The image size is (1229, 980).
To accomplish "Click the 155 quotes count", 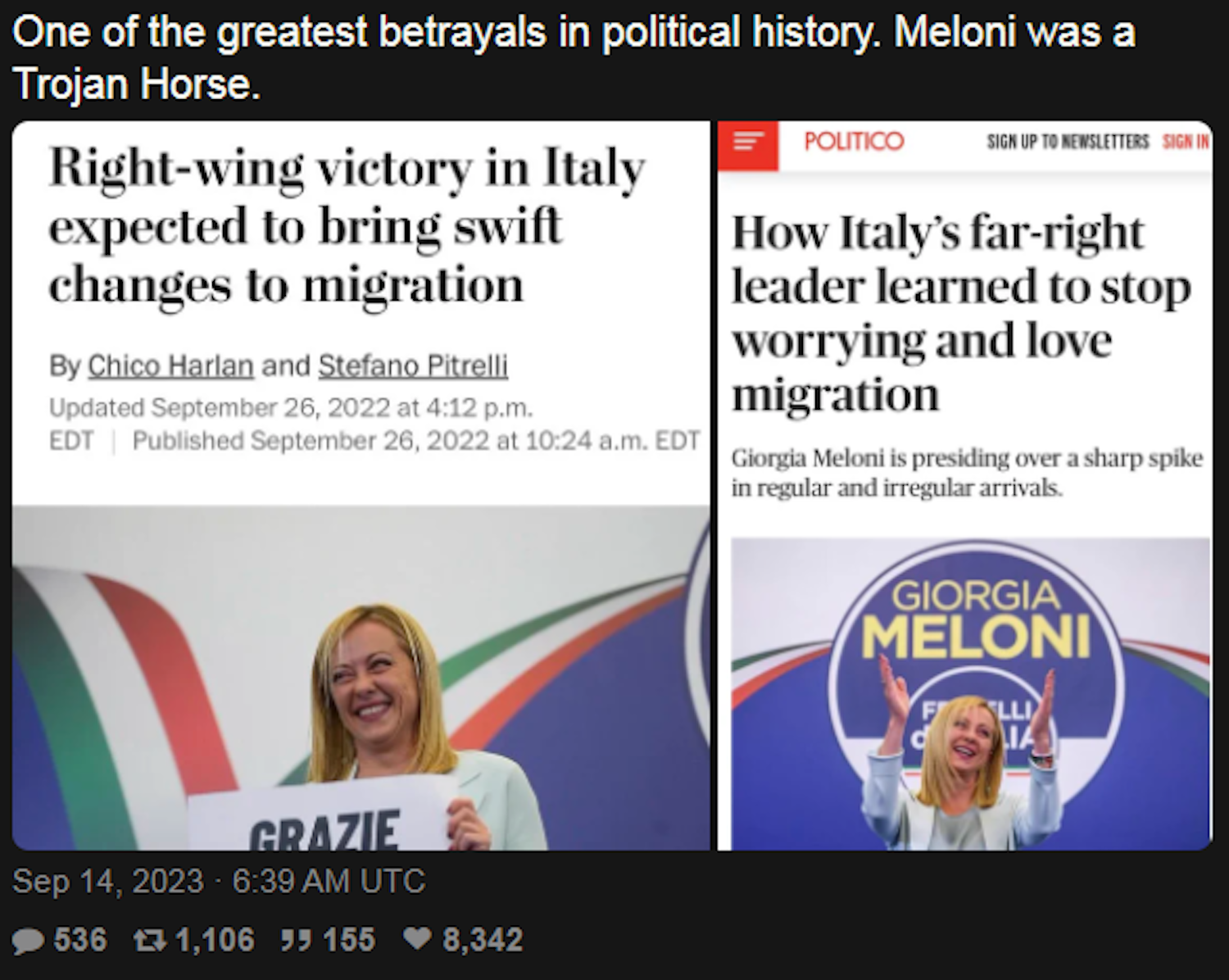I will 349,940.
